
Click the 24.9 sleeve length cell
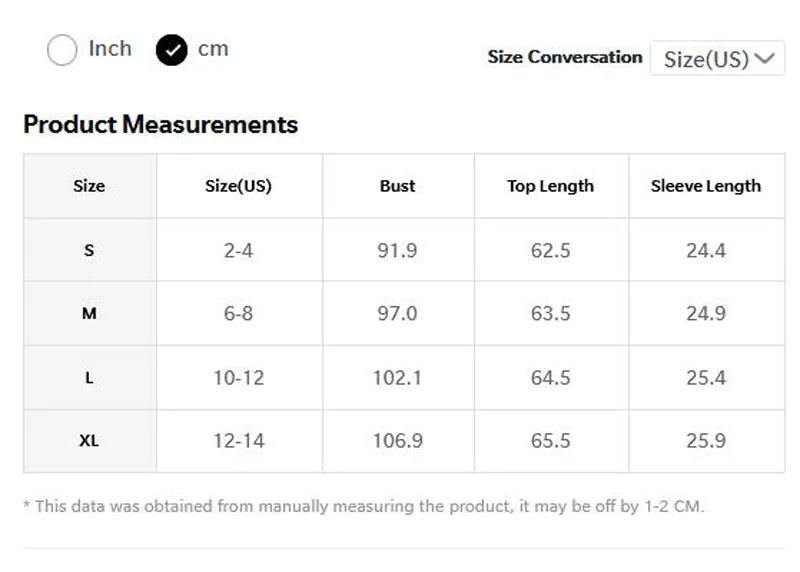(x=705, y=314)
